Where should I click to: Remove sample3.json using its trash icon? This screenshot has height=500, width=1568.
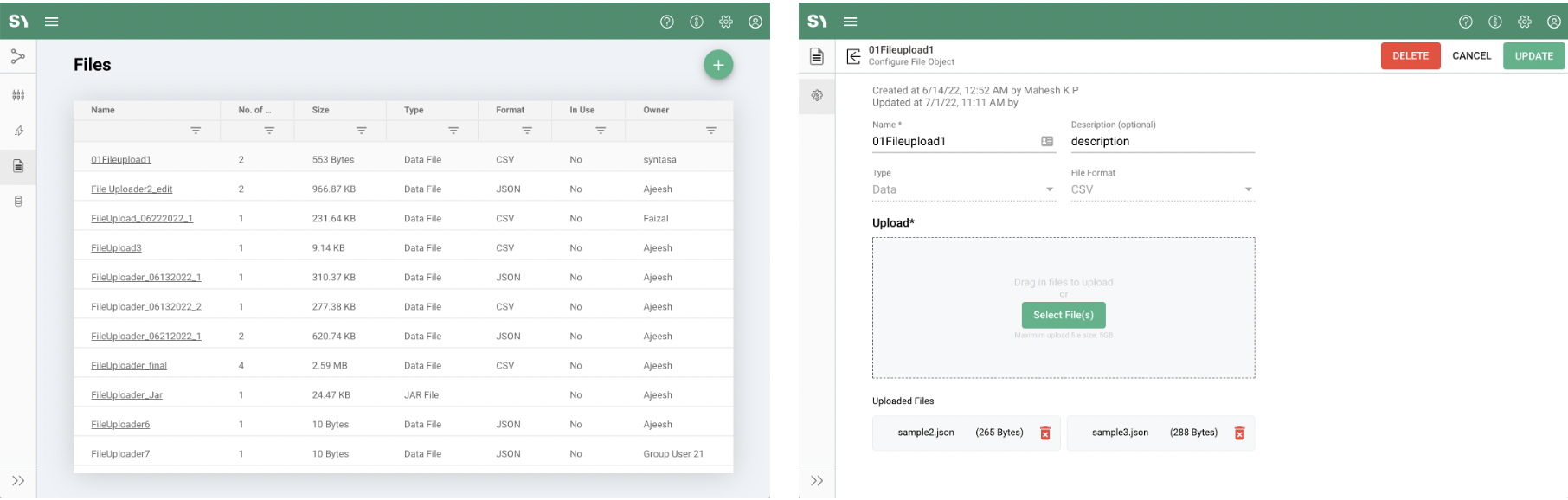click(x=1238, y=433)
